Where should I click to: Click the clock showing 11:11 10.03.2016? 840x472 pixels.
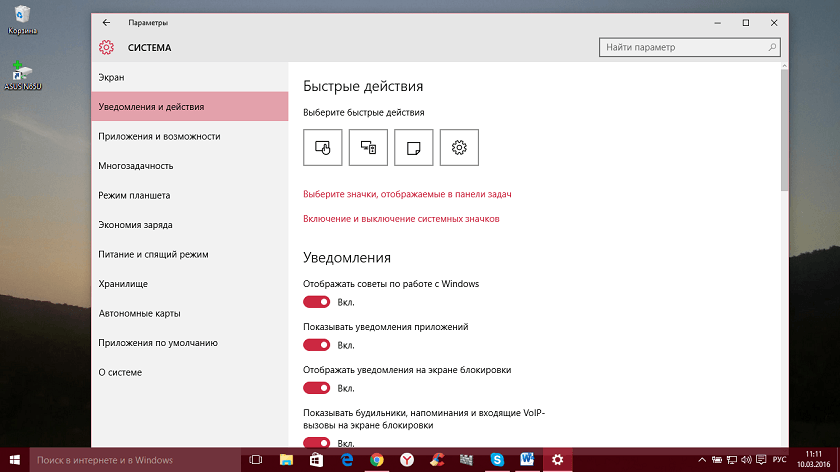813,460
